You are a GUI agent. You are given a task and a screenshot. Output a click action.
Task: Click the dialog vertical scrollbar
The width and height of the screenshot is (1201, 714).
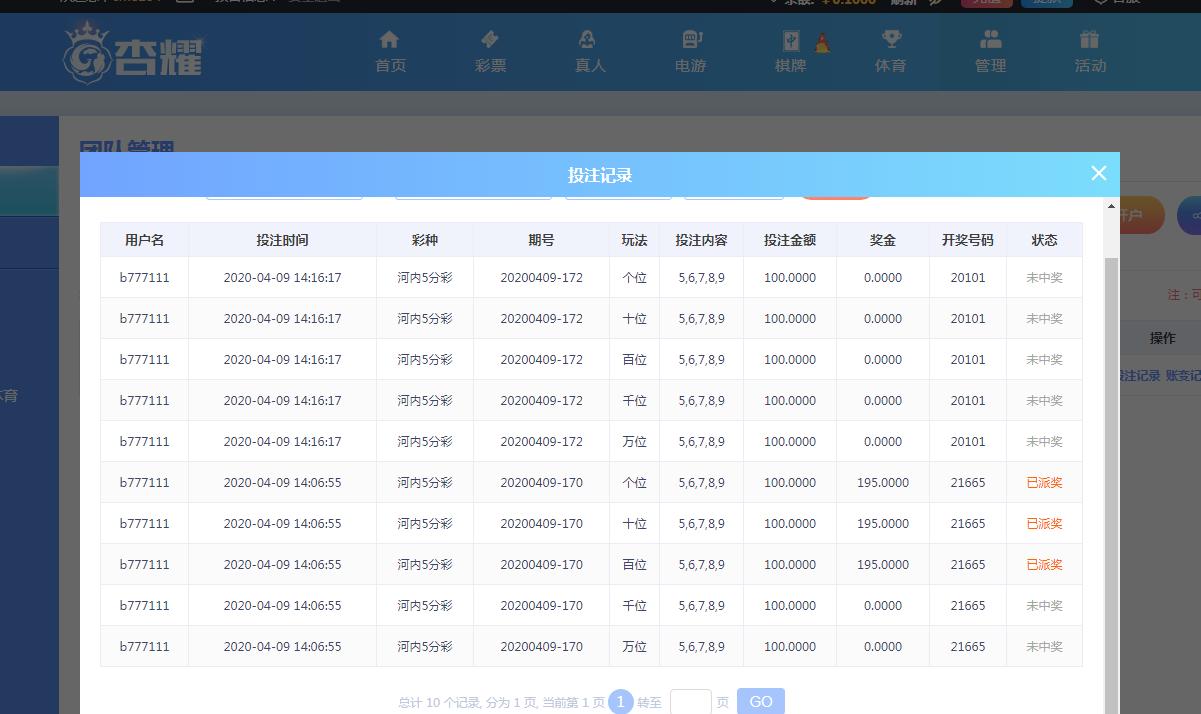coord(1111,450)
